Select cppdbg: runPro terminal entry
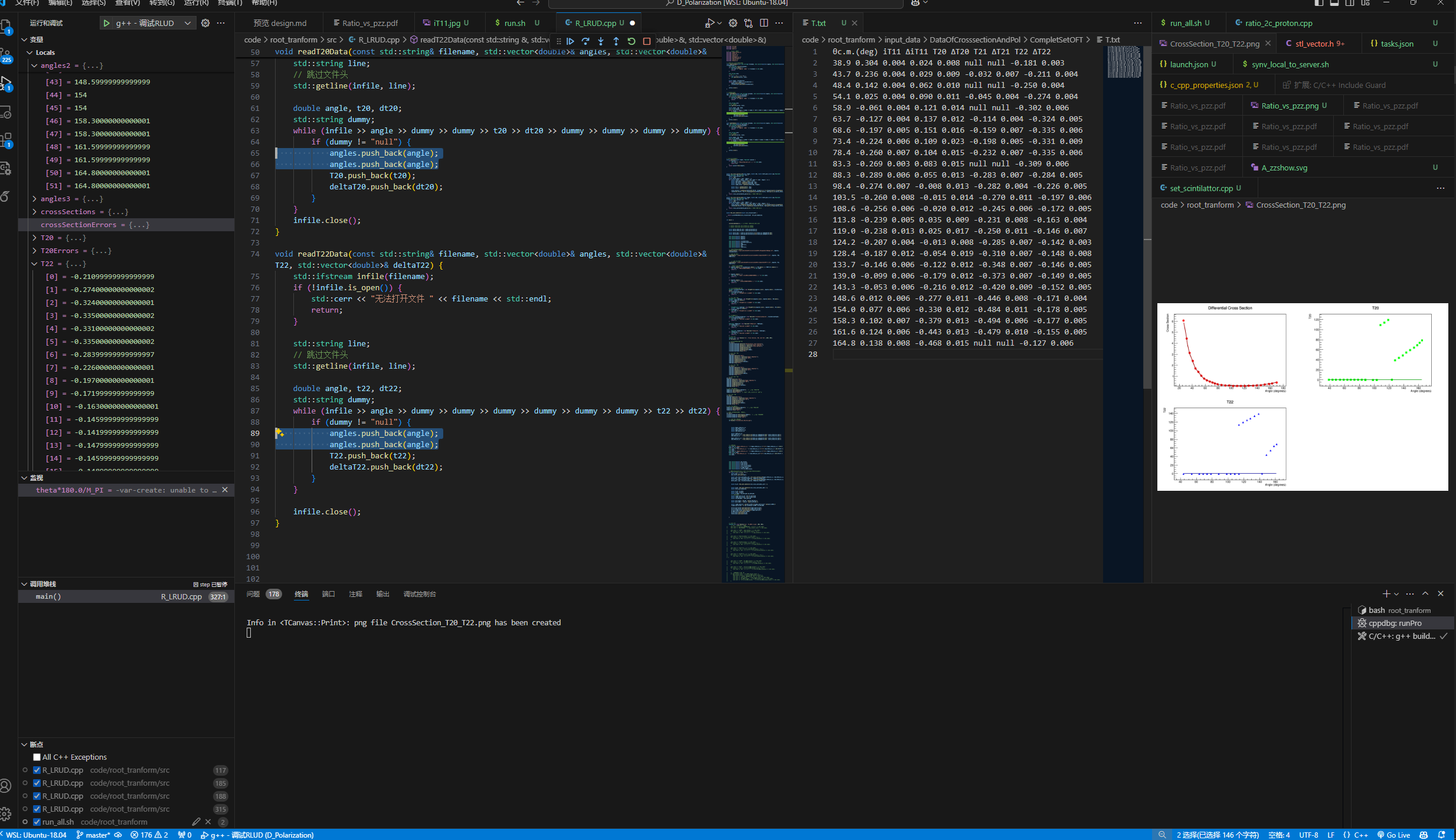Screen dimensions: 1456x840 [x=1395, y=623]
